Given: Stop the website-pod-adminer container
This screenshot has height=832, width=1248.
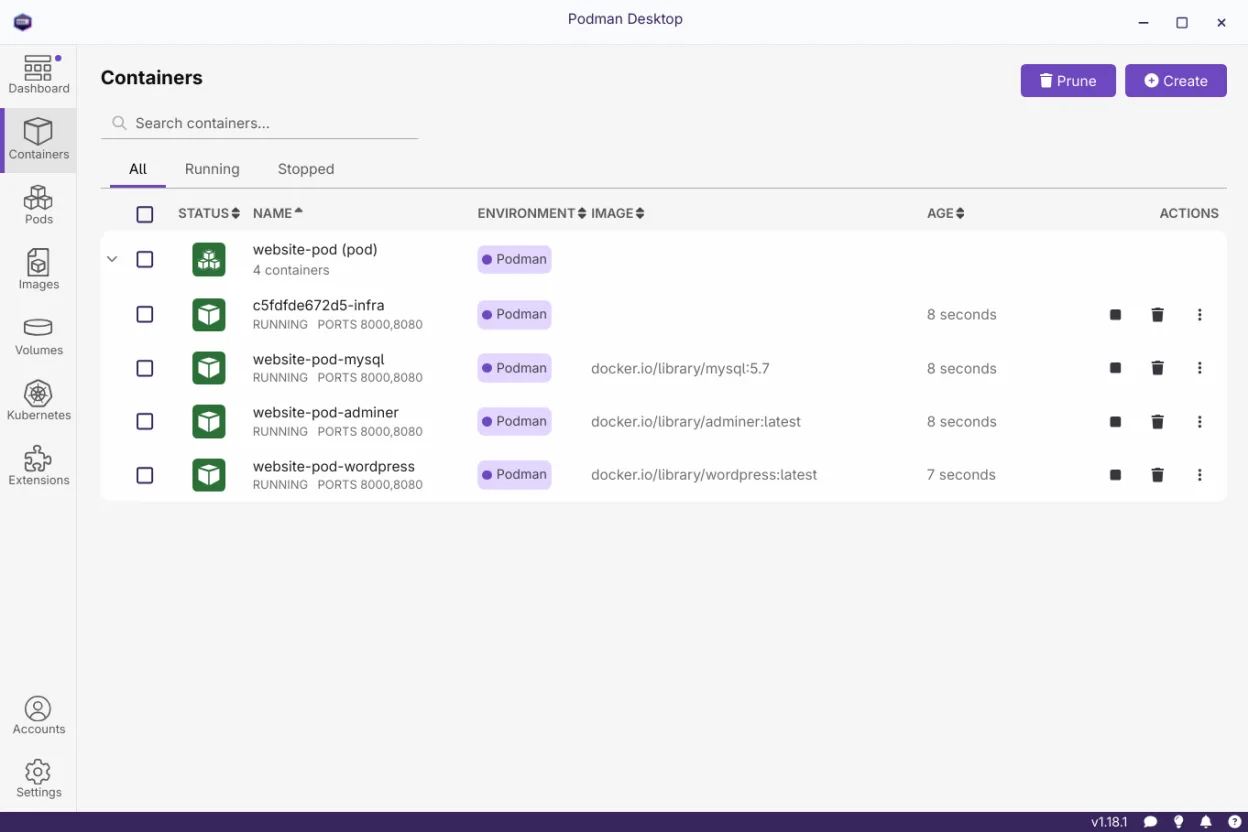Looking at the screenshot, I should 1115,422.
